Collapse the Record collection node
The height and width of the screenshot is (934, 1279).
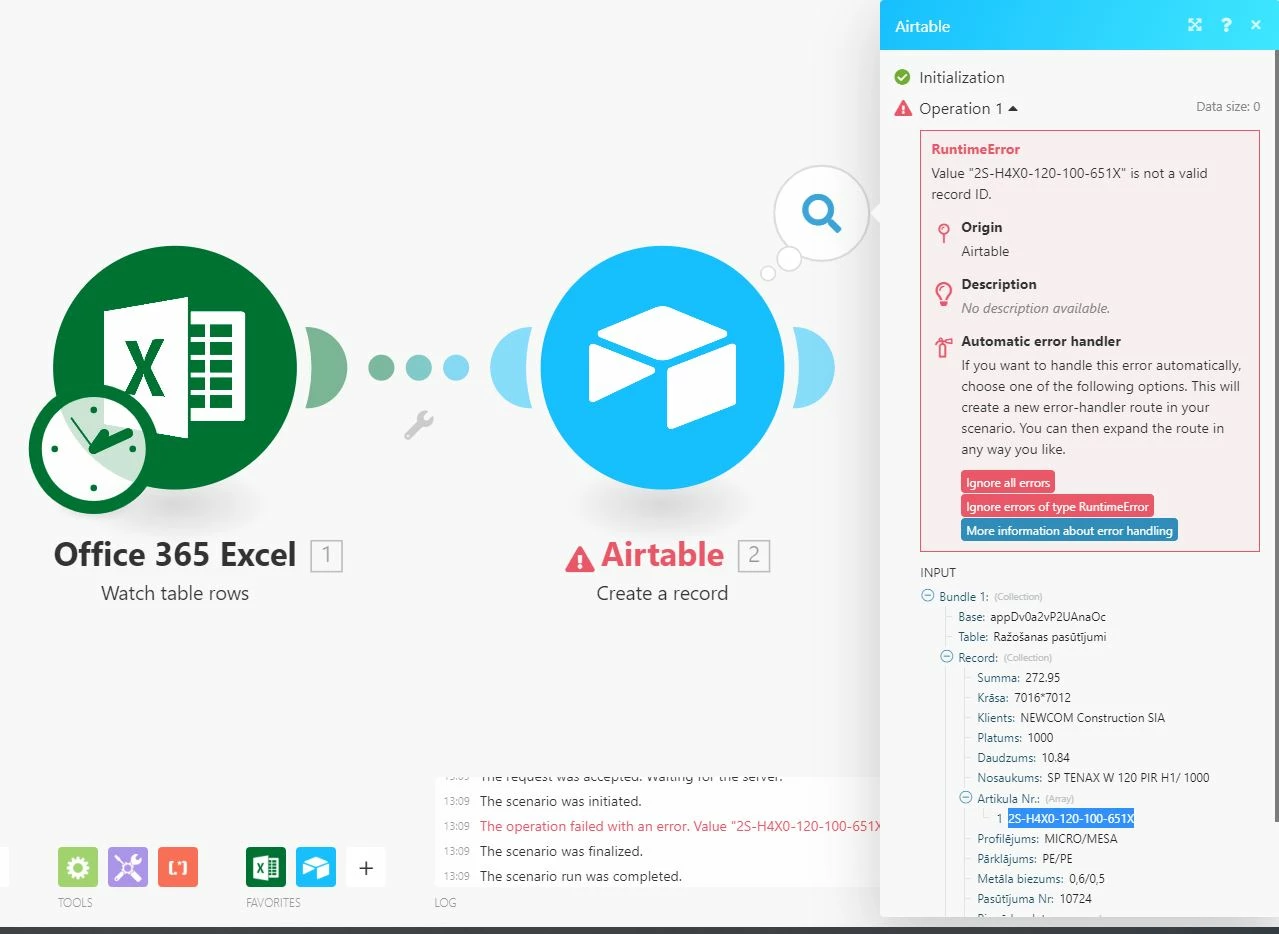(946, 657)
